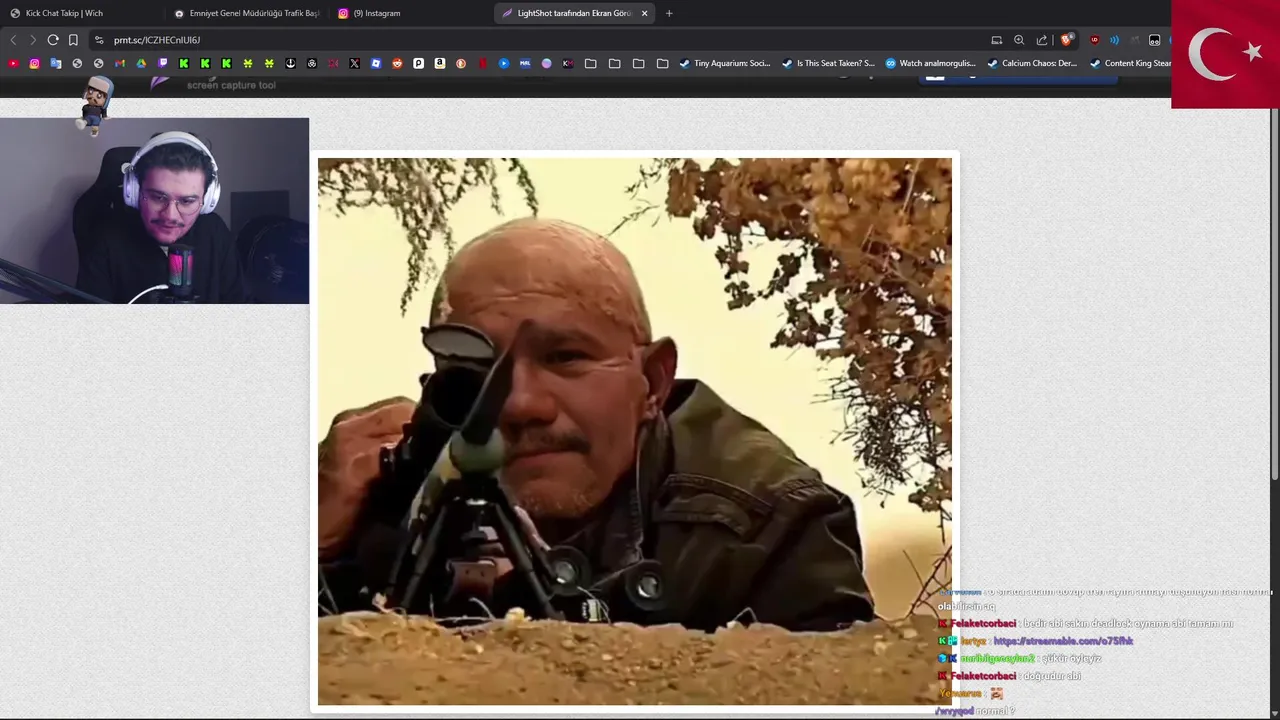Open the Google Drive bookmark
This screenshot has width=1280, height=720.
tap(141, 63)
